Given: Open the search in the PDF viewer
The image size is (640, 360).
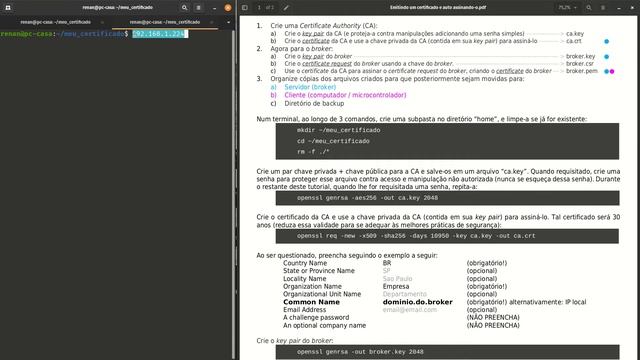Looking at the screenshot, I should [x=589, y=7].
